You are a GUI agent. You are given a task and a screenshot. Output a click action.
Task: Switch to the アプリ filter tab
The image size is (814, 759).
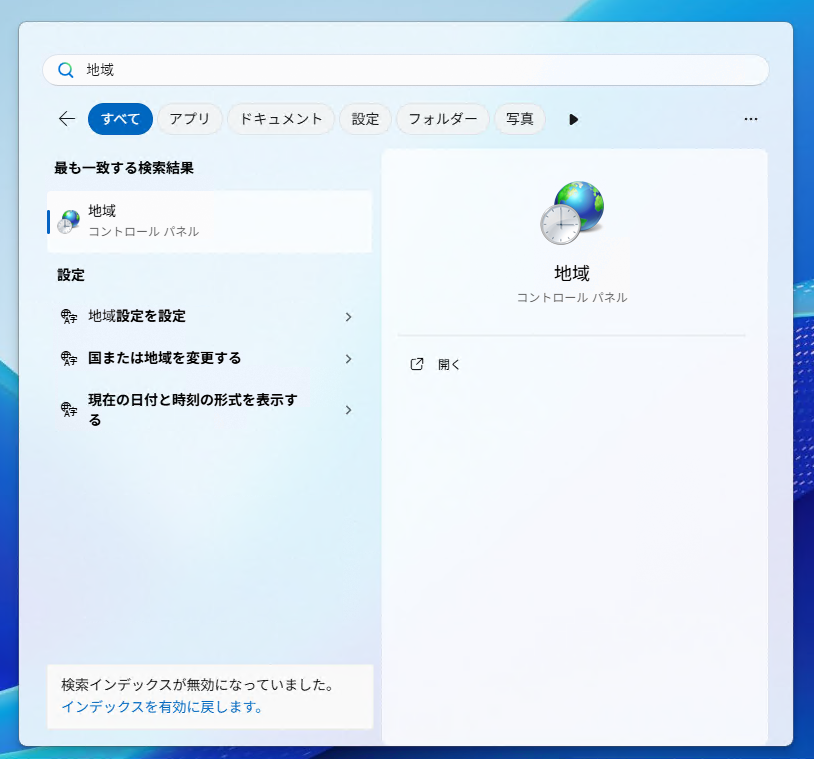[189, 118]
